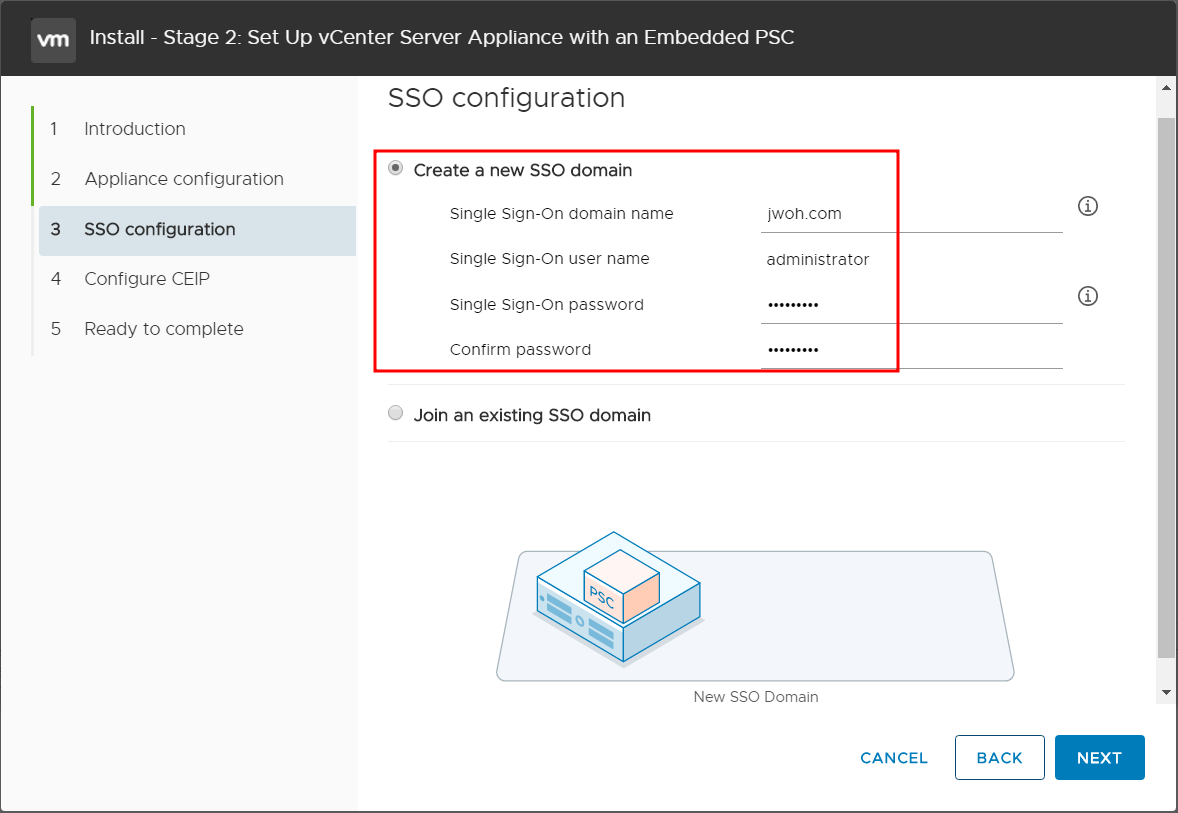1178x813 pixels.
Task: Select Create a new SSO domain radio
Action: pos(395,168)
